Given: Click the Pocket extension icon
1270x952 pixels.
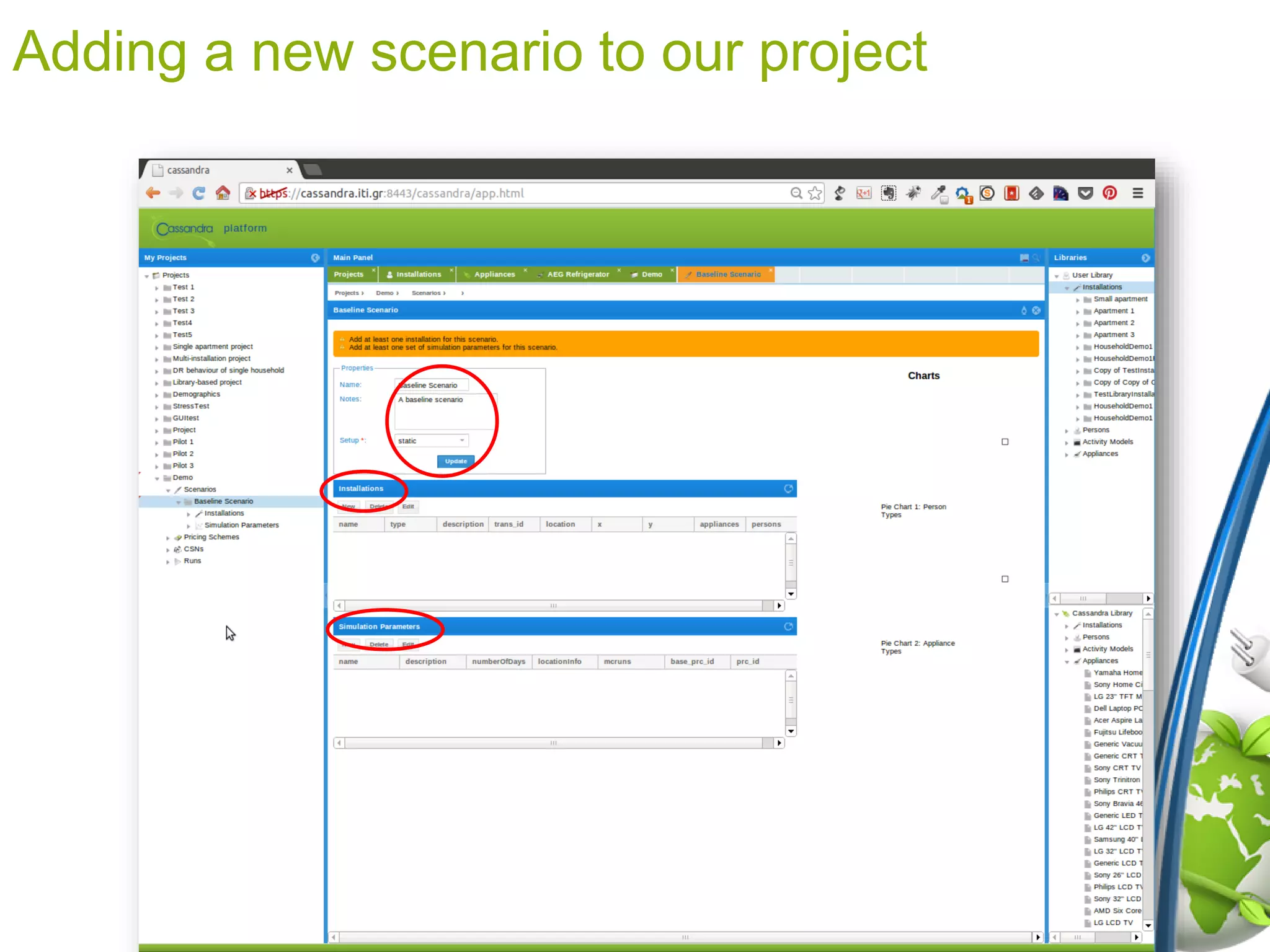Looking at the screenshot, I should click(1085, 193).
